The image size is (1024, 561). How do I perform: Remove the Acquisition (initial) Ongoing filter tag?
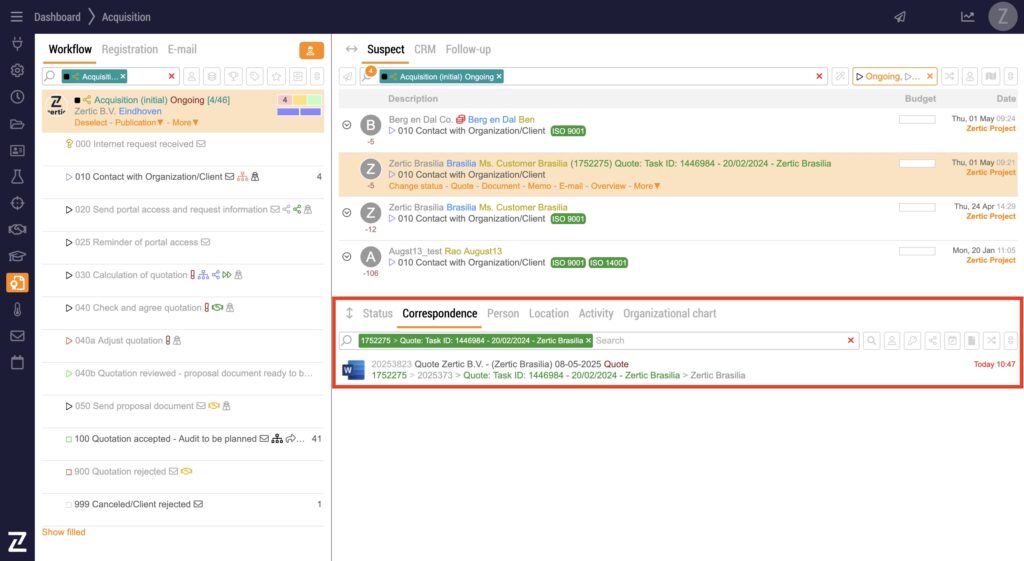point(499,76)
